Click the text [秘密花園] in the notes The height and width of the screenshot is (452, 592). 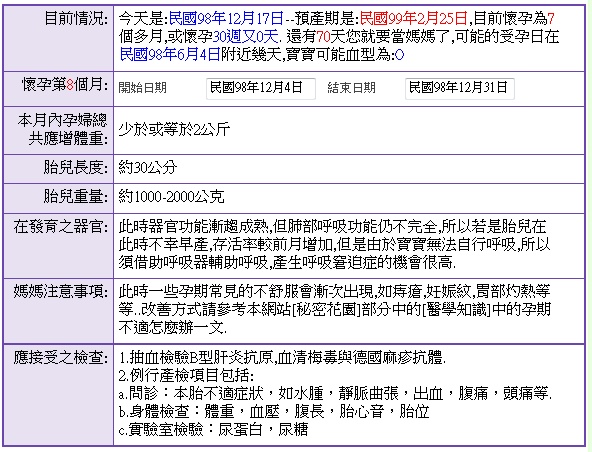[x=327, y=310]
